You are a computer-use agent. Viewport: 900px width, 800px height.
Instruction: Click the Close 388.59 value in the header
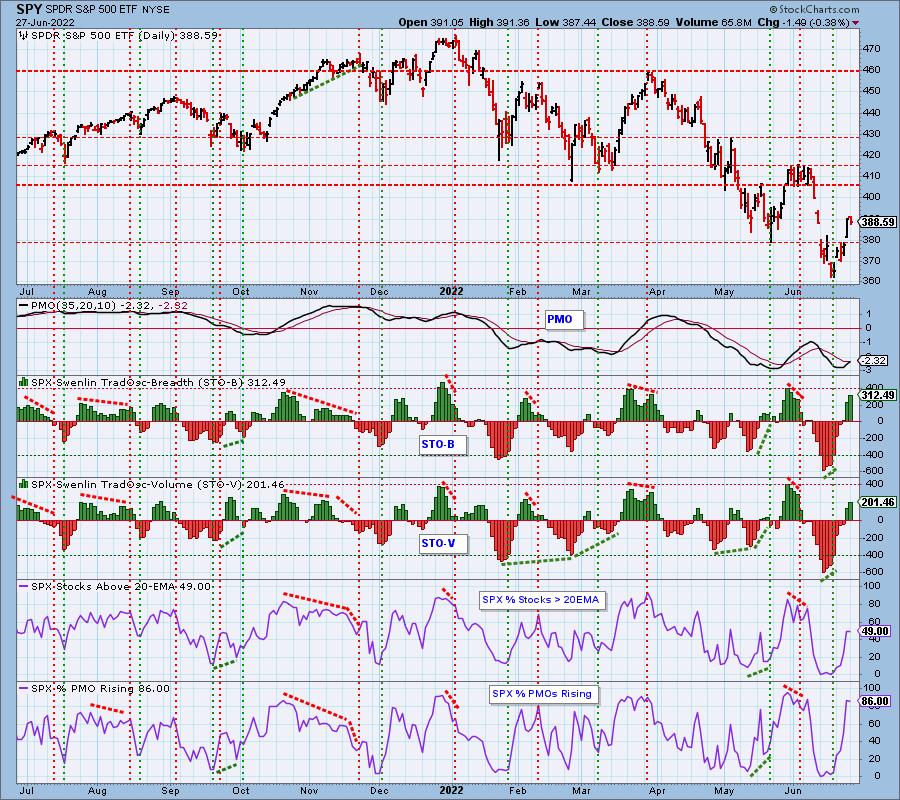[x=635, y=22]
